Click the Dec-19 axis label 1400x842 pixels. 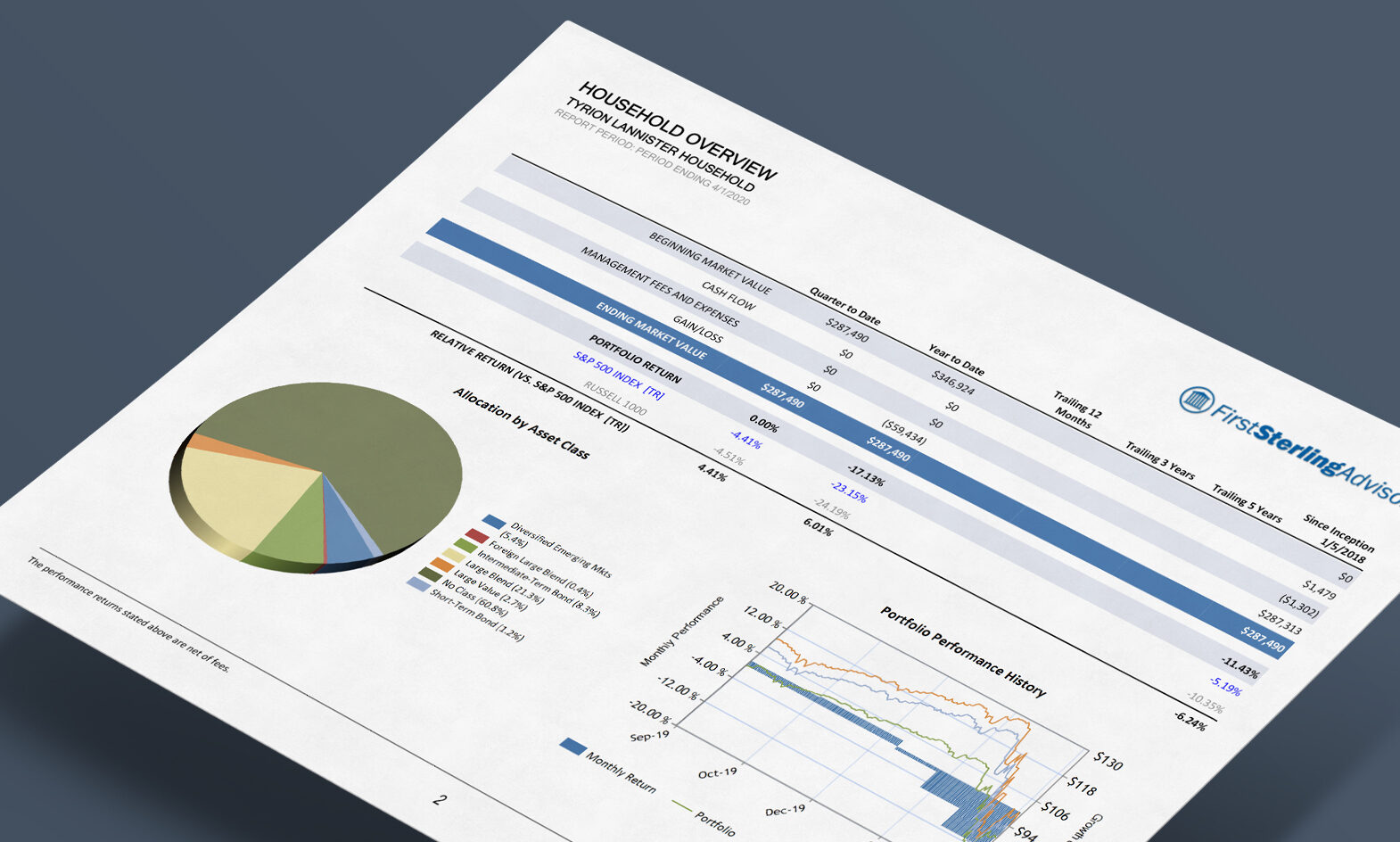click(x=785, y=810)
